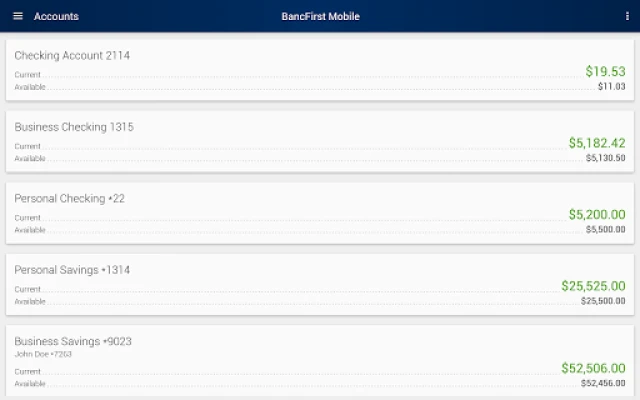
Task: Click the $5,182.42 current balance
Action: coord(597,143)
